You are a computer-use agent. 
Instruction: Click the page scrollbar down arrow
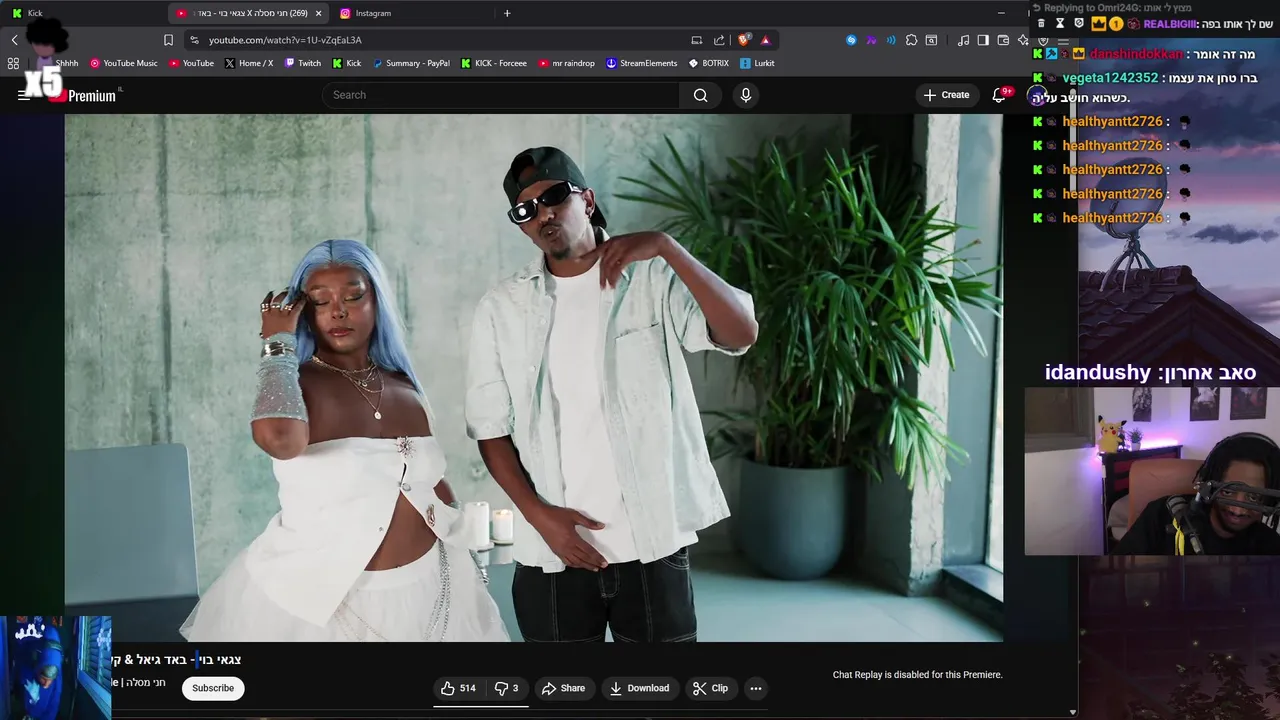coord(1072,712)
